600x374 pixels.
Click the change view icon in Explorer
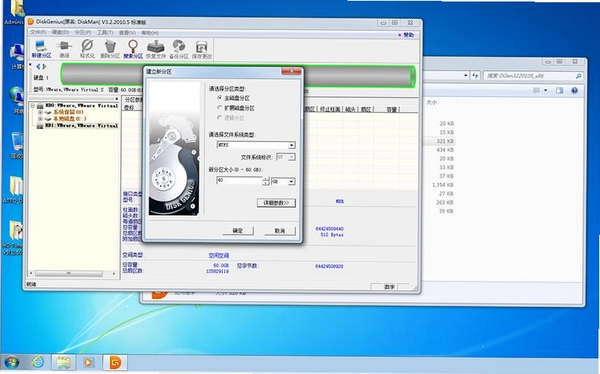pos(536,90)
